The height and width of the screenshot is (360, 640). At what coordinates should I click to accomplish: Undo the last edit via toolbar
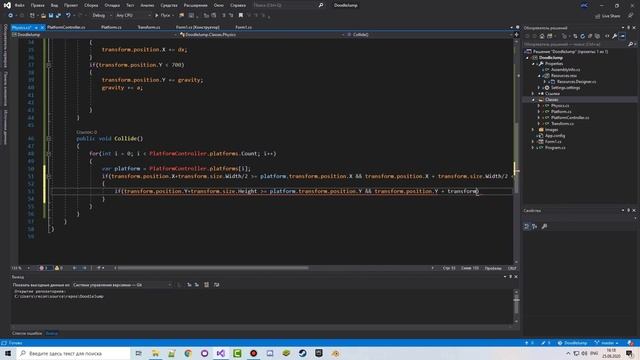(68, 16)
